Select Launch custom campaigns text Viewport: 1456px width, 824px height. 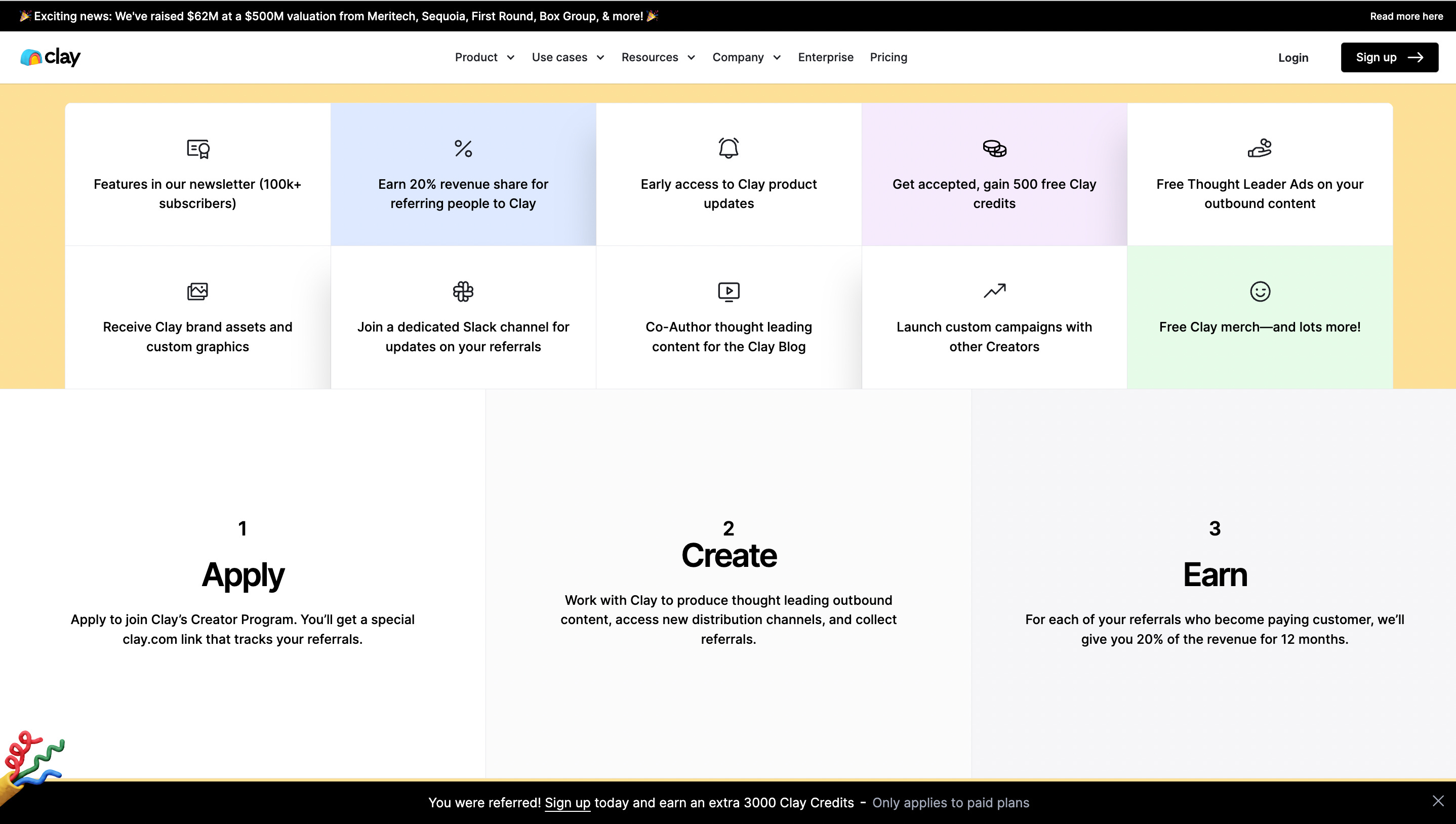pos(994,337)
